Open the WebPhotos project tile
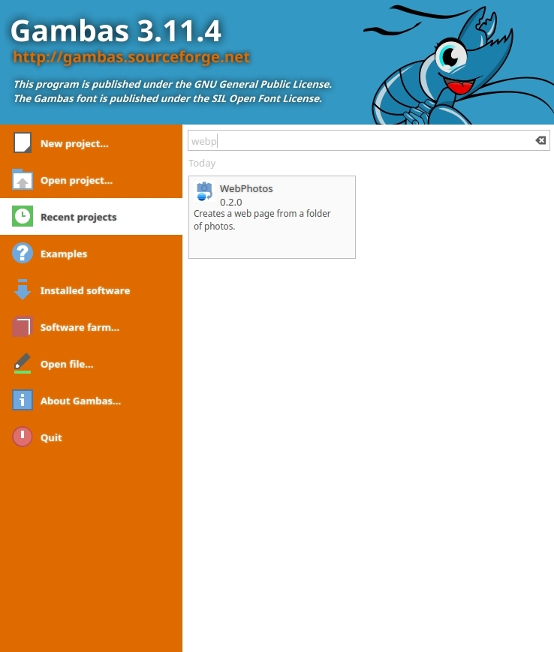The height and width of the screenshot is (652, 554). coord(272,217)
